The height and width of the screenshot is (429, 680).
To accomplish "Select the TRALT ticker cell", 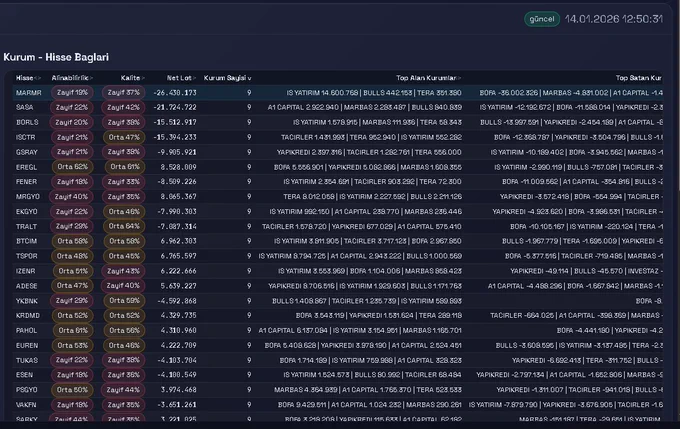I will click(26, 226).
